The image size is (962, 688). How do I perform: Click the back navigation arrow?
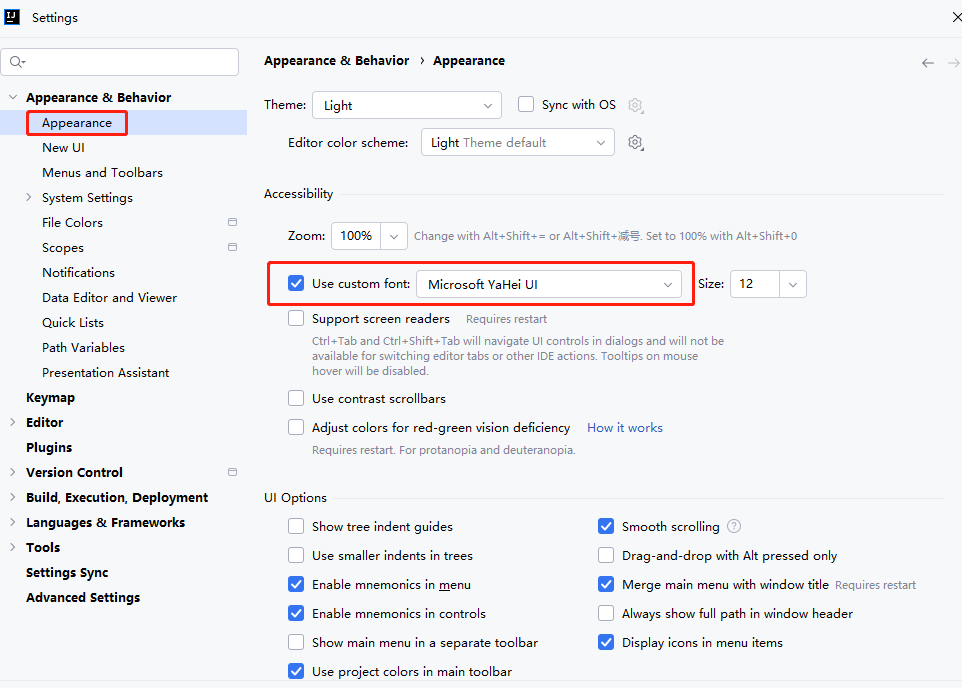927,63
